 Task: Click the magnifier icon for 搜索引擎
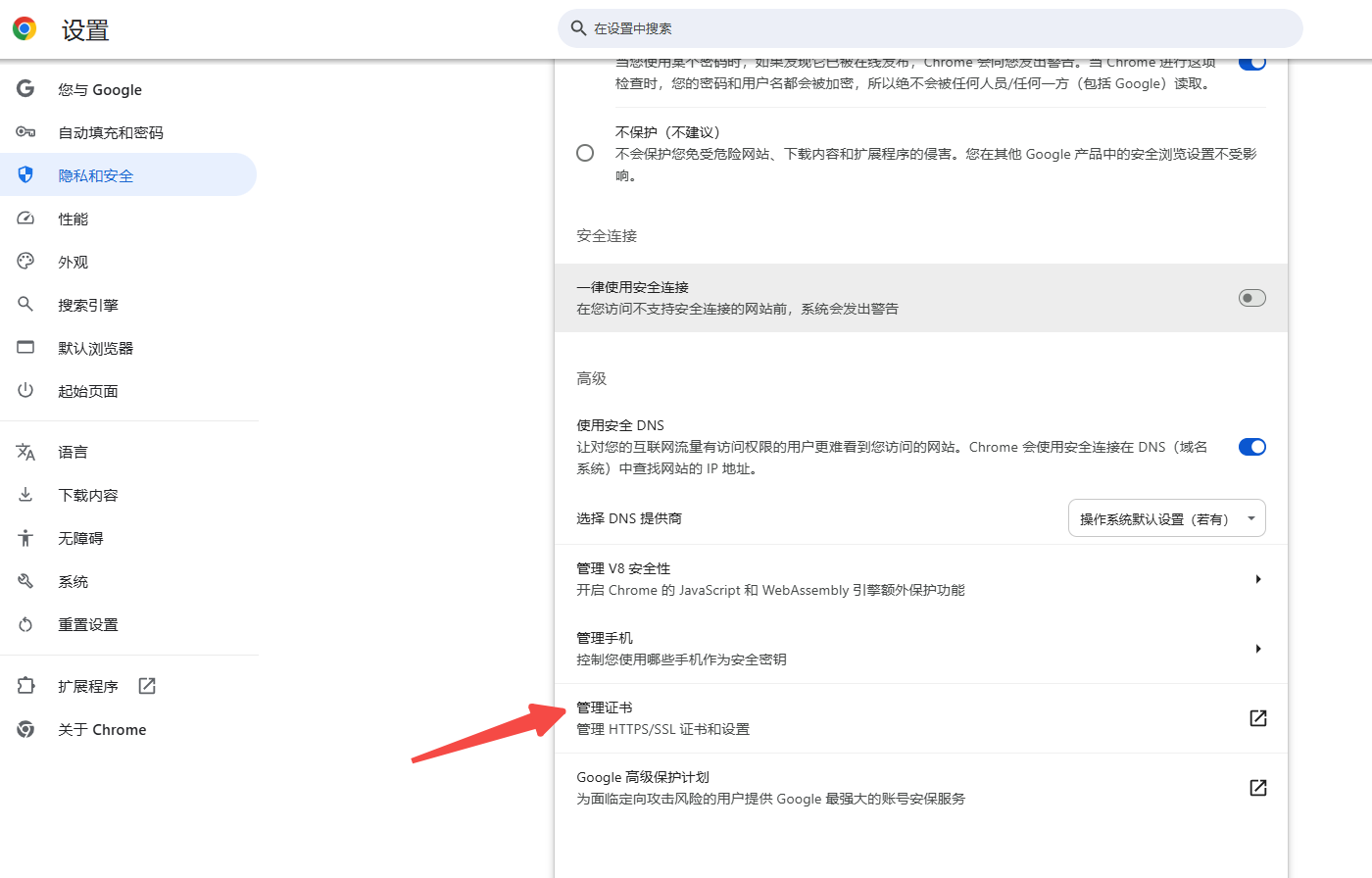(x=25, y=305)
